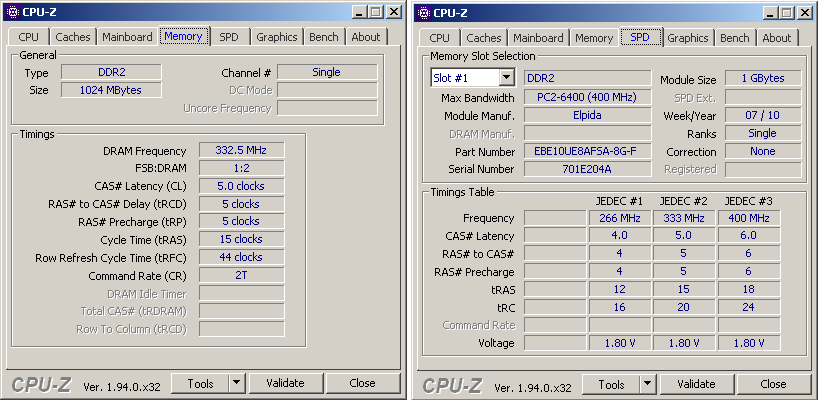Close the right CPU-Z window via title bar X
The image size is (819, 400).
805,13
